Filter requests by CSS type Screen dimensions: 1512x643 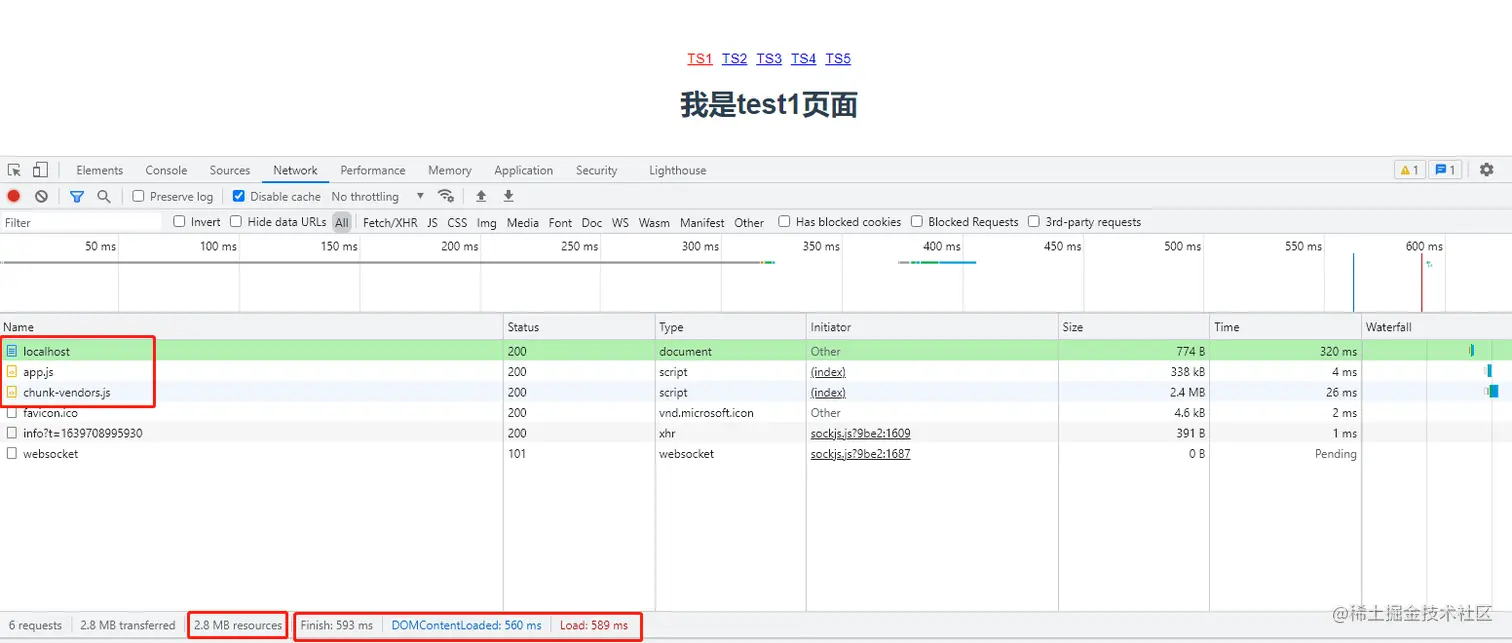tap(457, 223)
